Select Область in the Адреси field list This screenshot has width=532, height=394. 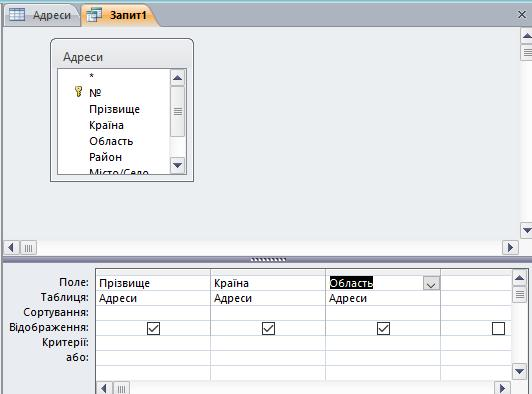point(111,141)
